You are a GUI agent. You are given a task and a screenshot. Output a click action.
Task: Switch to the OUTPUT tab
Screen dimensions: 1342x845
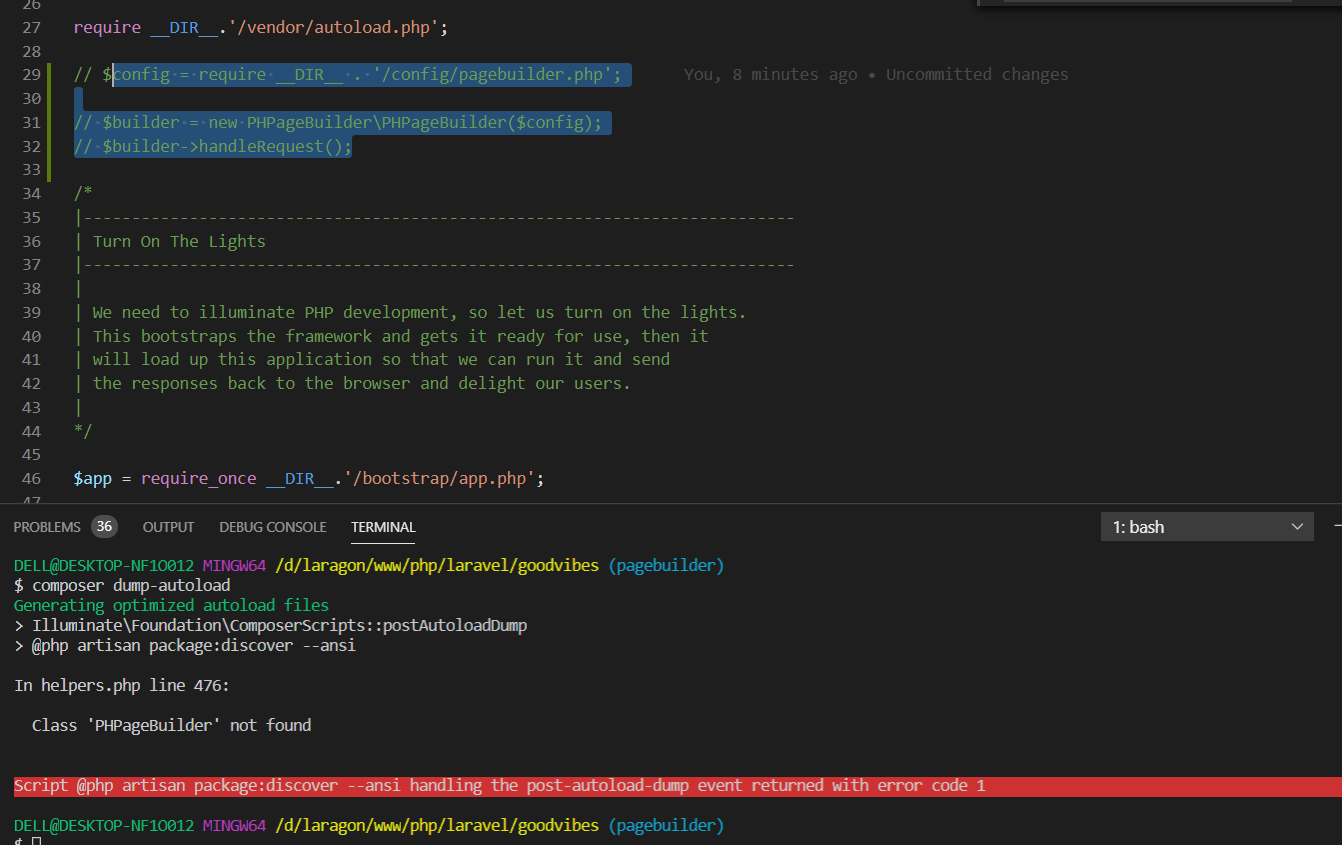coord(168,527)
